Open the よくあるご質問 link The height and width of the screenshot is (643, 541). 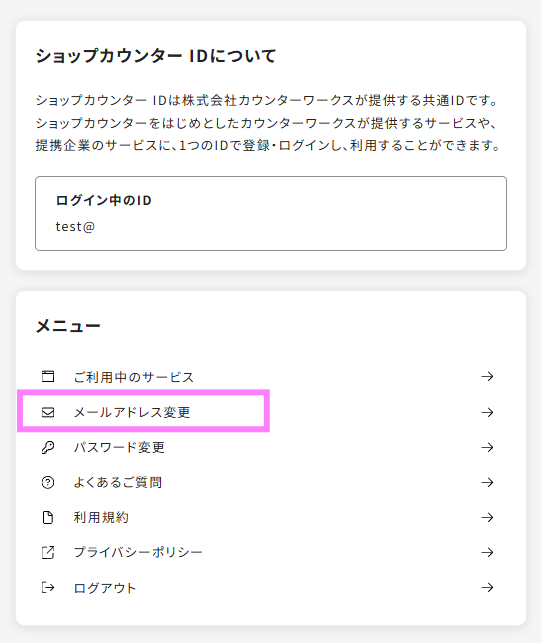click(271, 482)
